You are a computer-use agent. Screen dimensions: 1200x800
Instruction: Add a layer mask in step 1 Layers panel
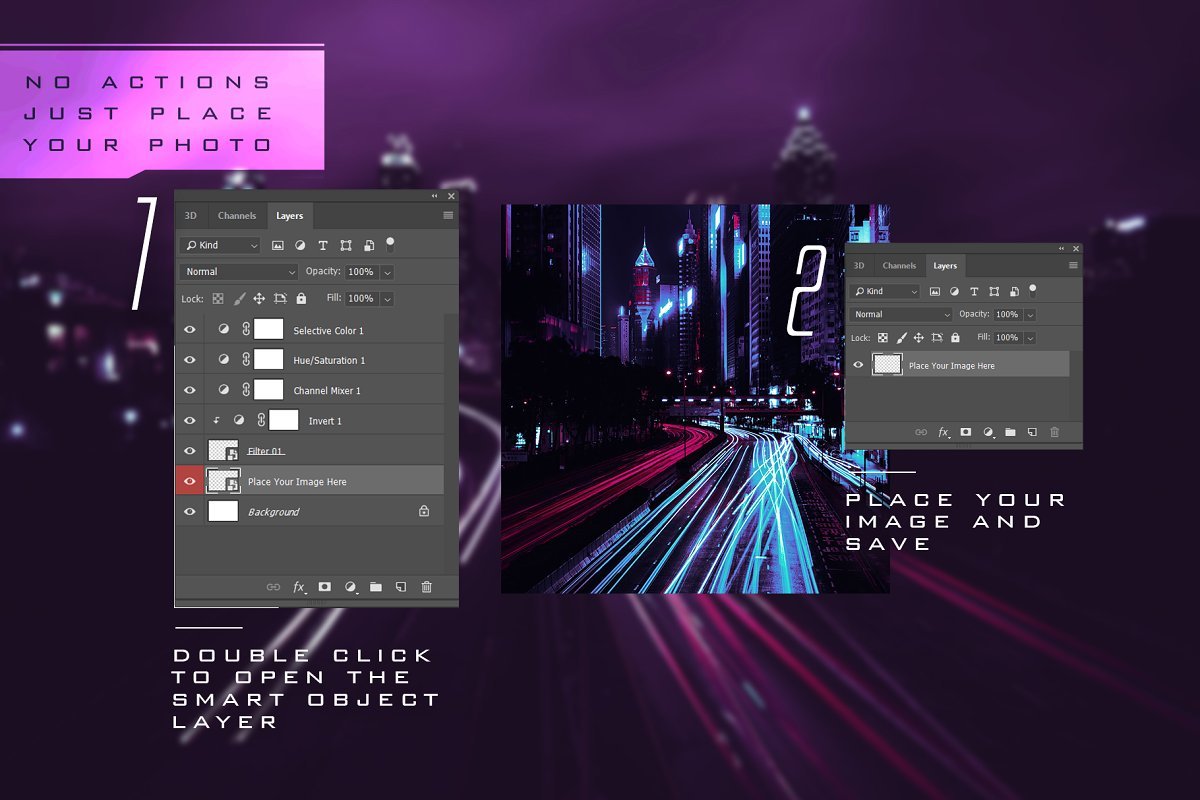point(325,587)
